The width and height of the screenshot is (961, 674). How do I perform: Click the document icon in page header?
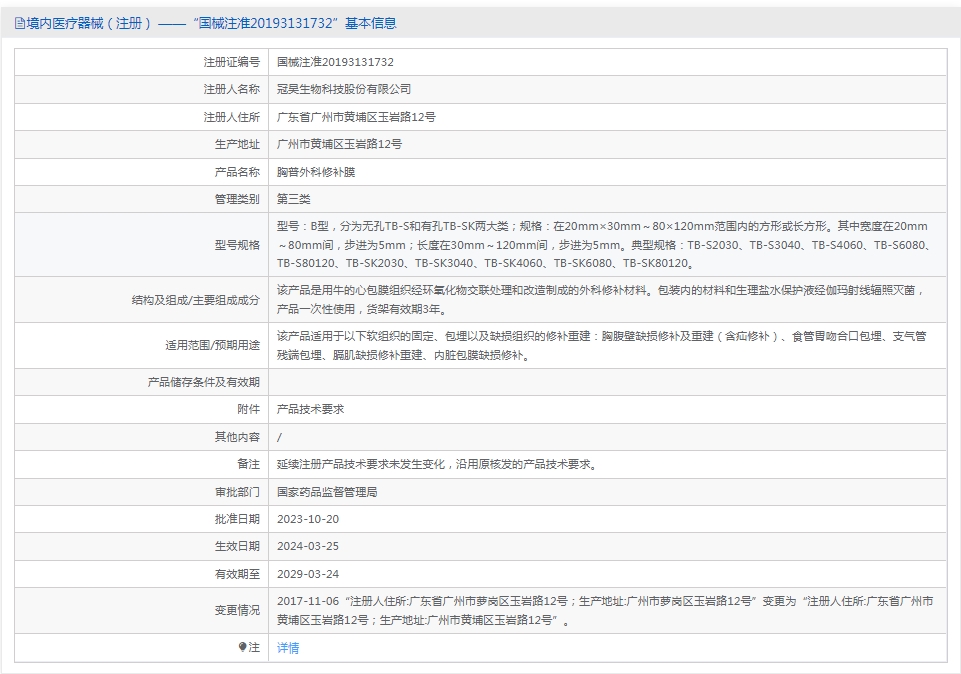pyautogui.click(x=20, y=23)
